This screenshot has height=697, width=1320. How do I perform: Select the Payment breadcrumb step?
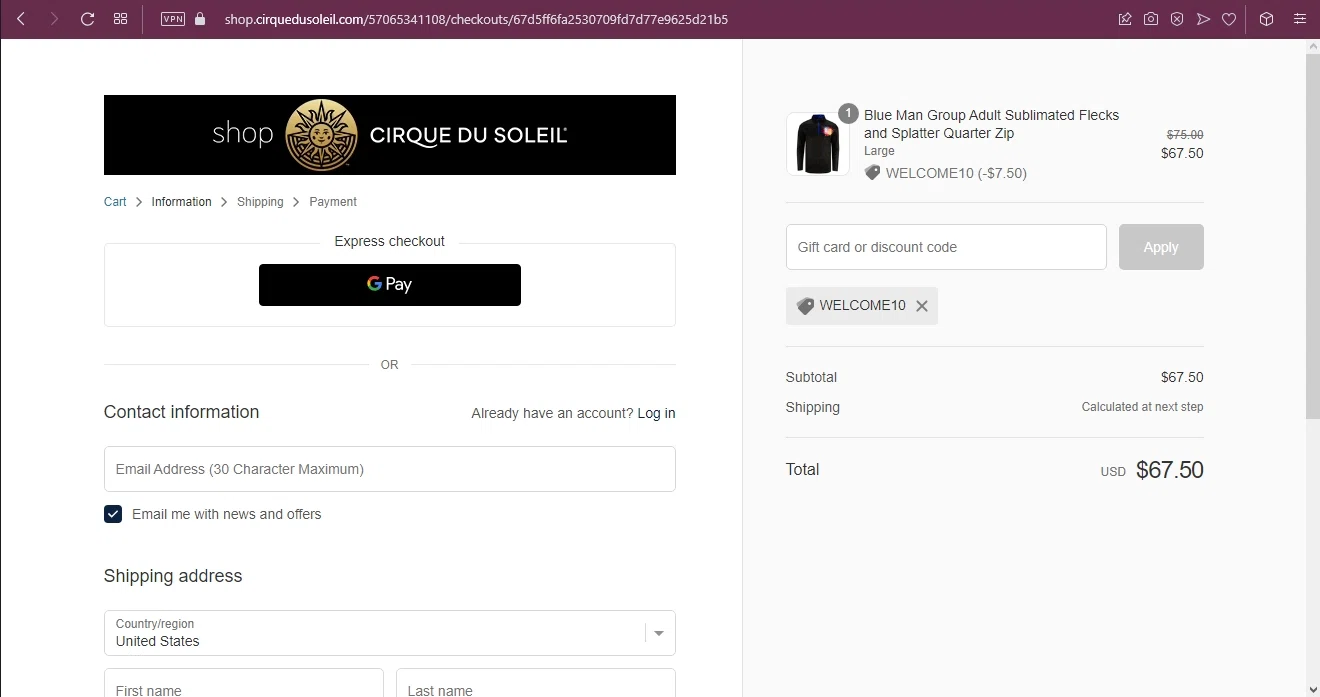[333, 202]
